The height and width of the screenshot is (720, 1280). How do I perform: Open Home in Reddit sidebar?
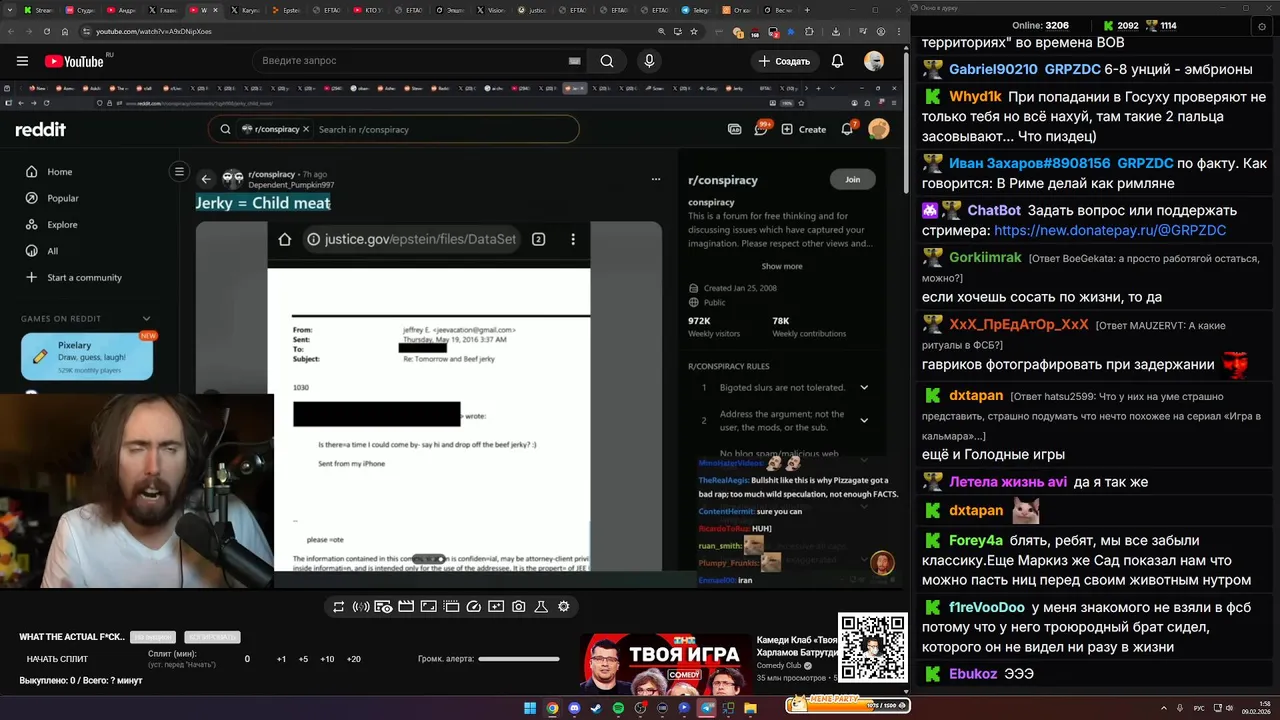point(59,172)
